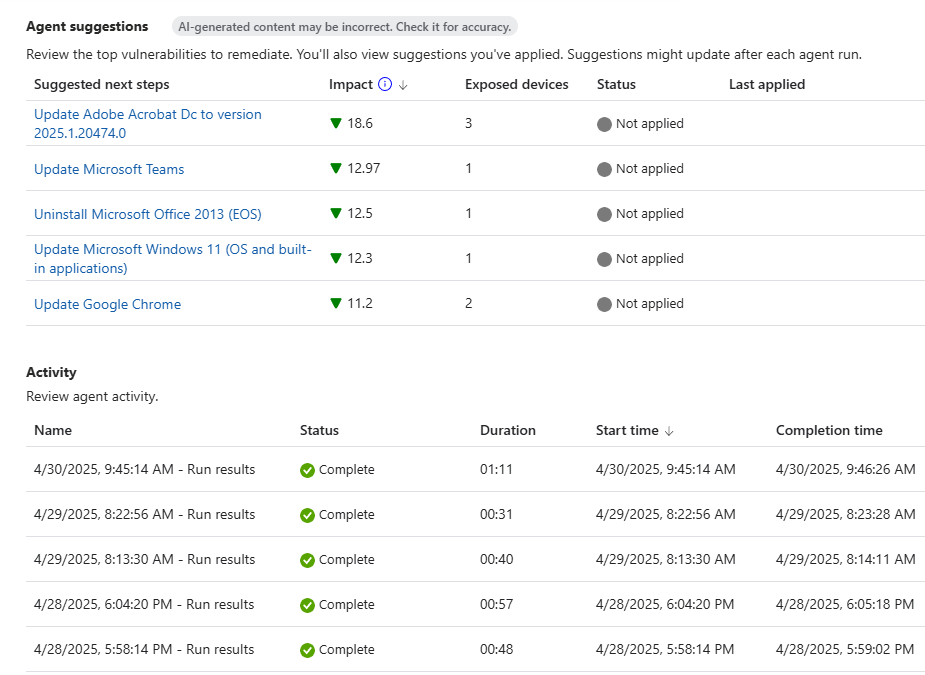Click exposed devices count 3 for Adobe Acrobat
Viewport: 925px width, 675px height.
point(468,123)
